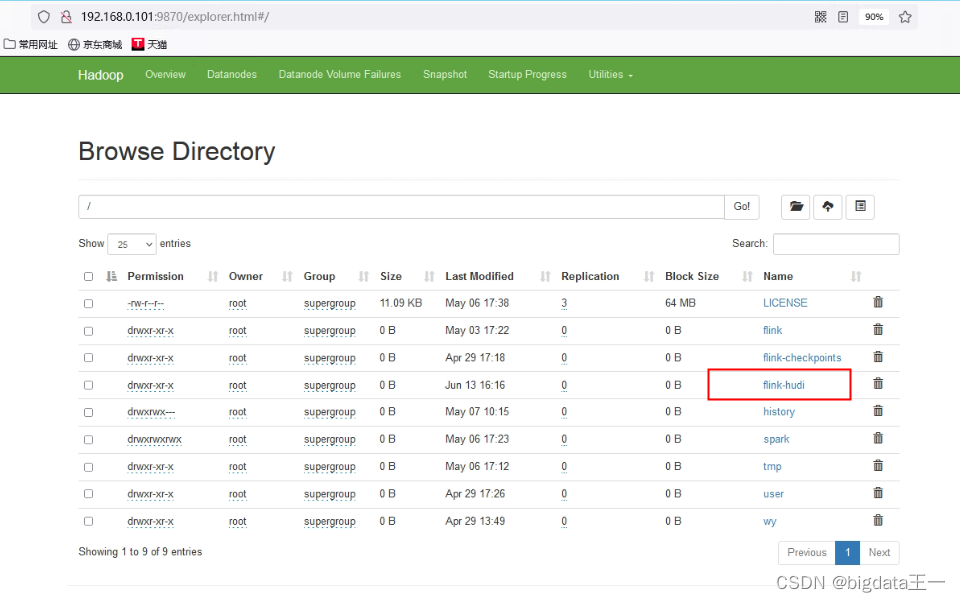
Task: Click trash icon for spark directory
Action: [x=878, y=438]
